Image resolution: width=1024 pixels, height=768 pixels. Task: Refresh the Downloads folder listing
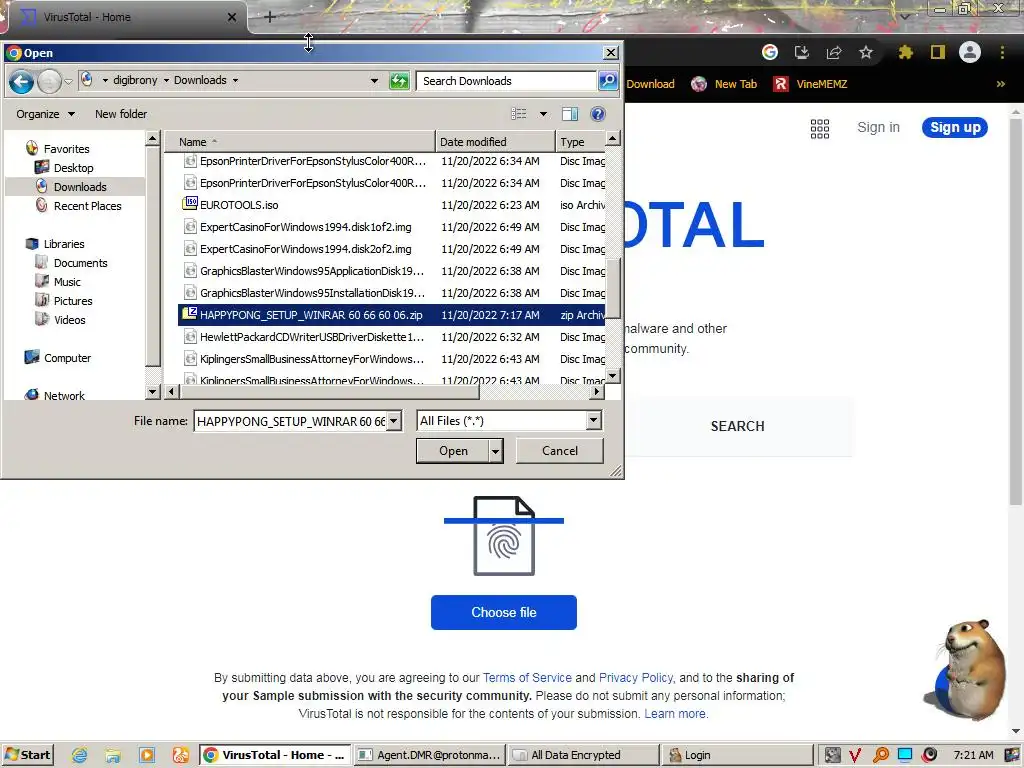399,81
